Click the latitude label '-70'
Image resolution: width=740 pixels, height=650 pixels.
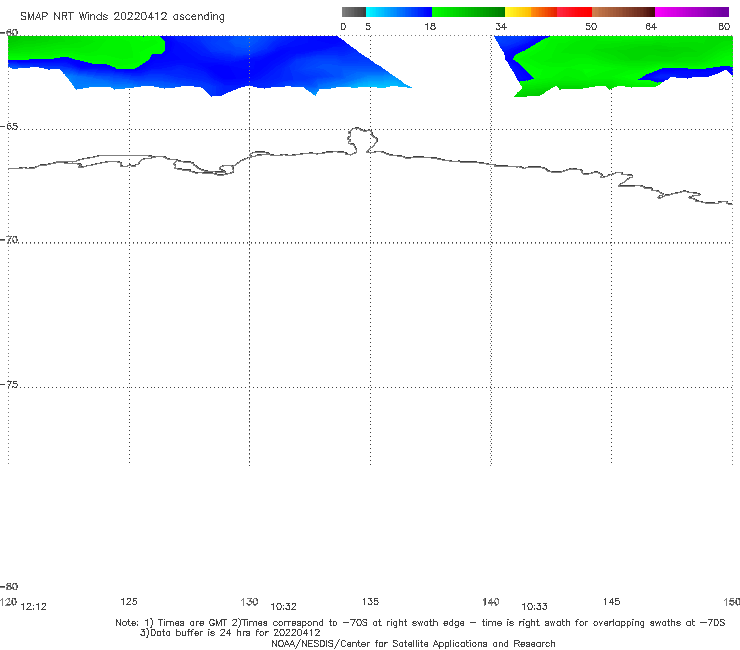click(9, 240)
